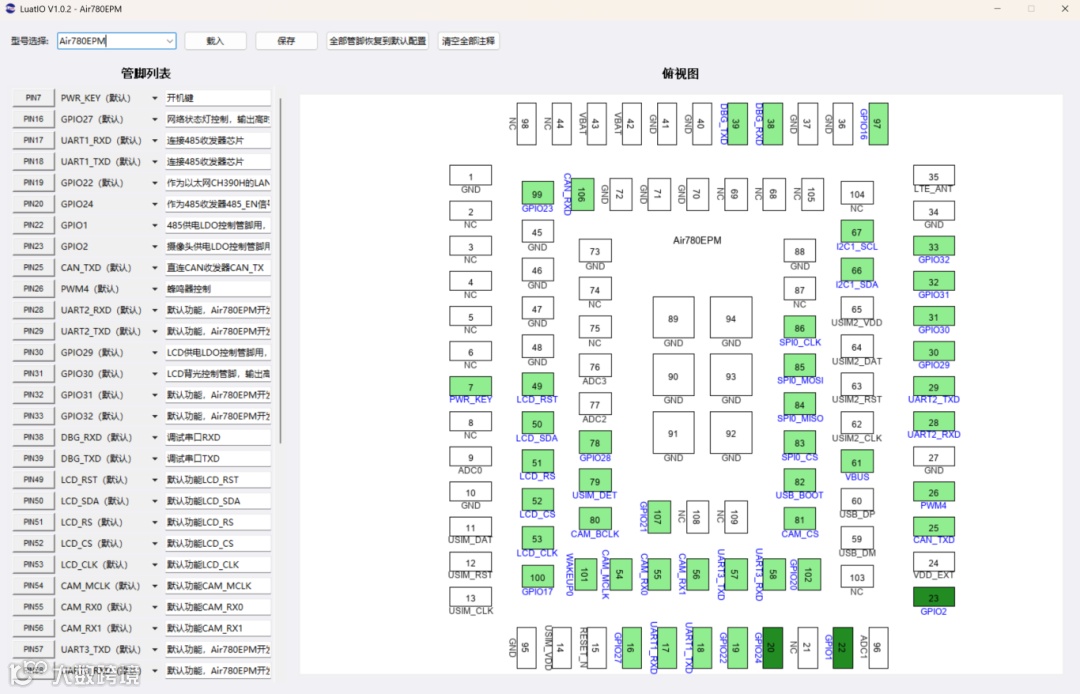Select pin 38 DBG_RXD on chip diagram
This screenshot has height=694, width=1080.
click(773, 124)
